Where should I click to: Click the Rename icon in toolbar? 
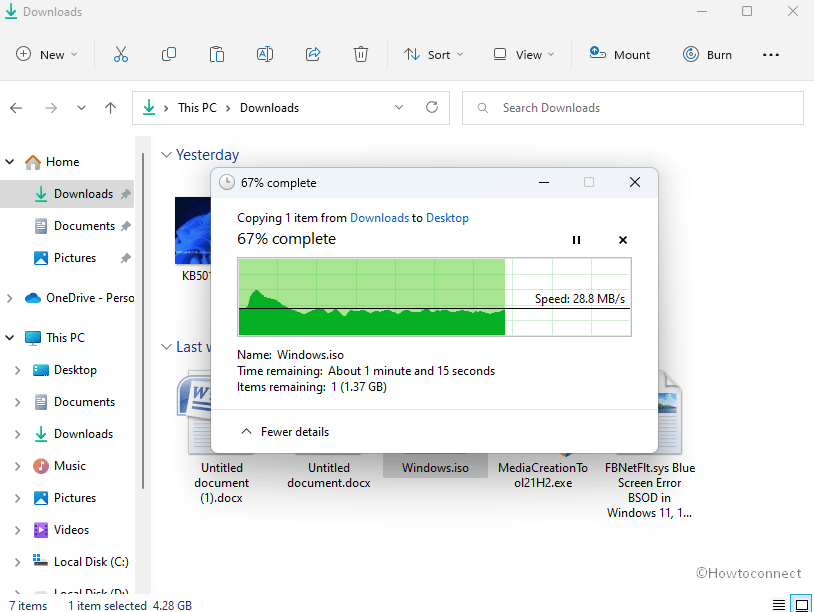(x=265, y=55)
